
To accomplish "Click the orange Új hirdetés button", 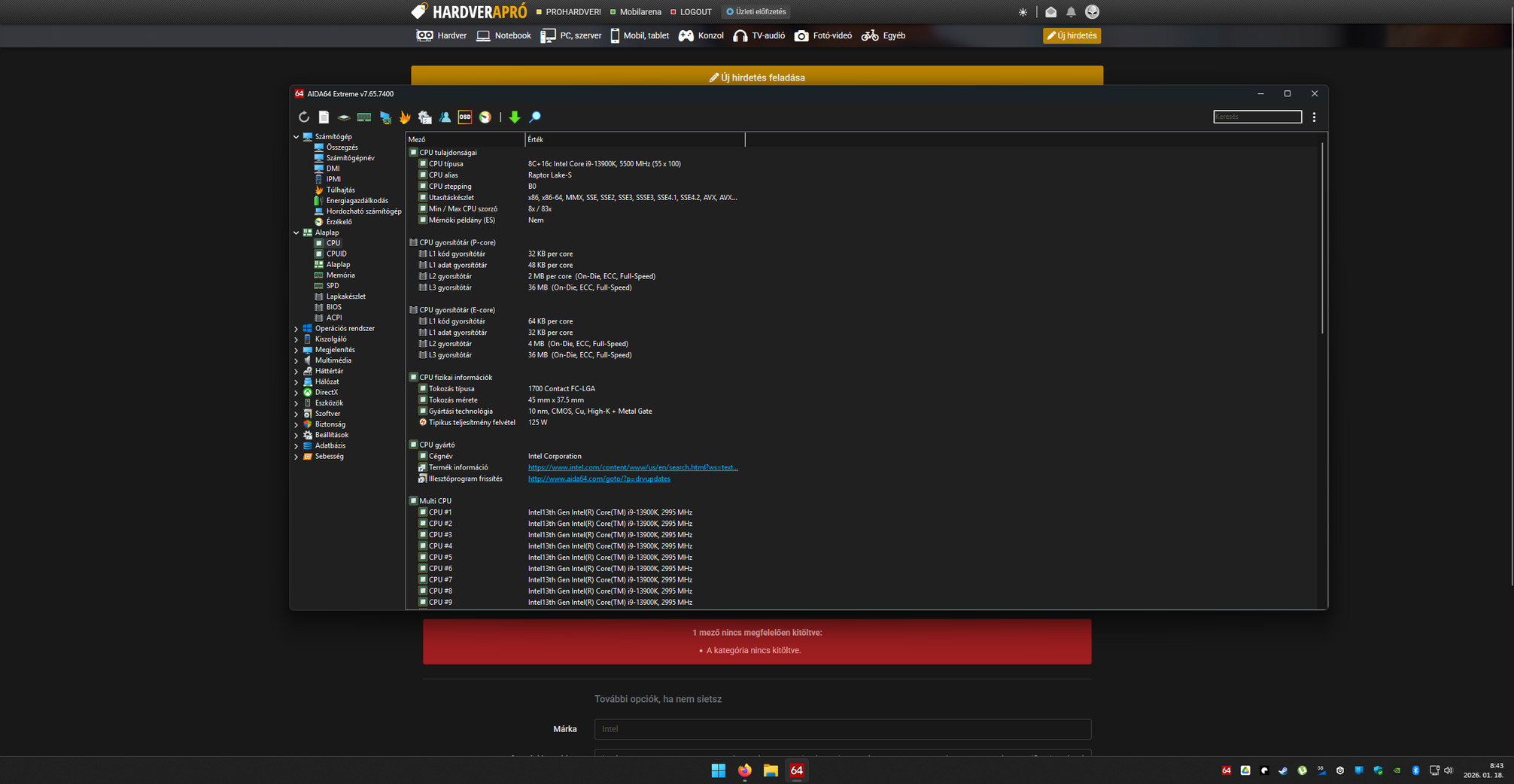I will [x=1072, y=35].
